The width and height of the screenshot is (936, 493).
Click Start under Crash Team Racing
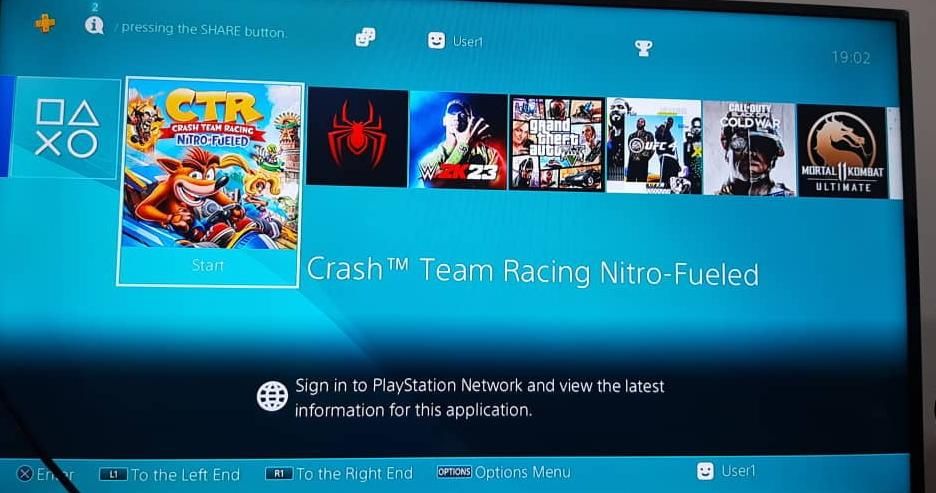pyautogui.click(x=208, y=265)
